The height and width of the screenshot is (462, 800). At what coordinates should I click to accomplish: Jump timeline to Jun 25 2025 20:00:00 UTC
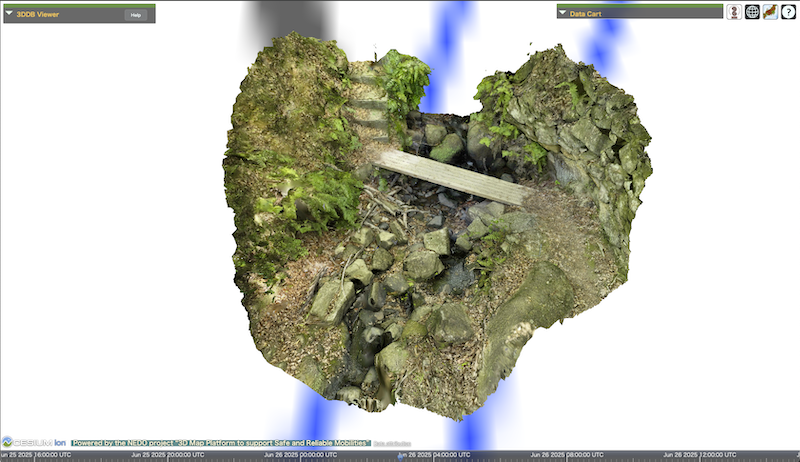[168, 455]
